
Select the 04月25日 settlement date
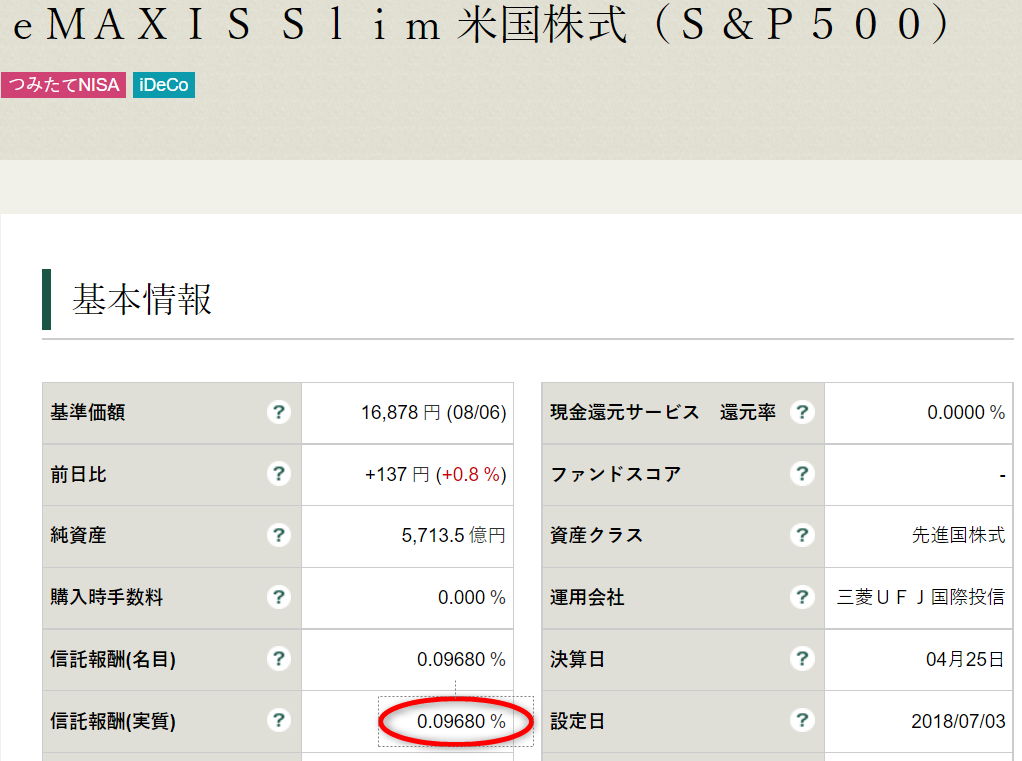click(x=965, y=659)
